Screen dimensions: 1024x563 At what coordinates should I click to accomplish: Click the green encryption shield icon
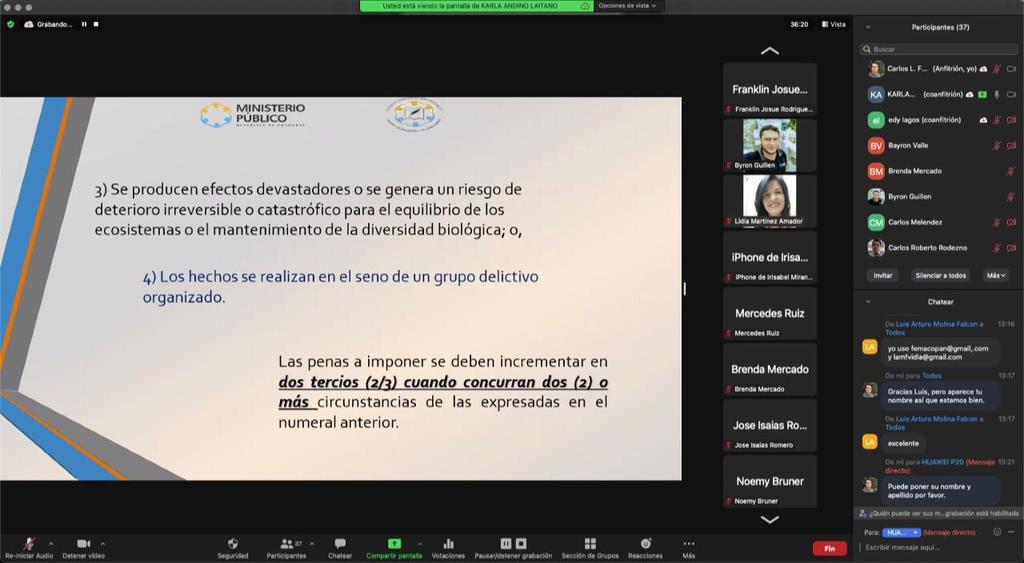click(10, 24)
